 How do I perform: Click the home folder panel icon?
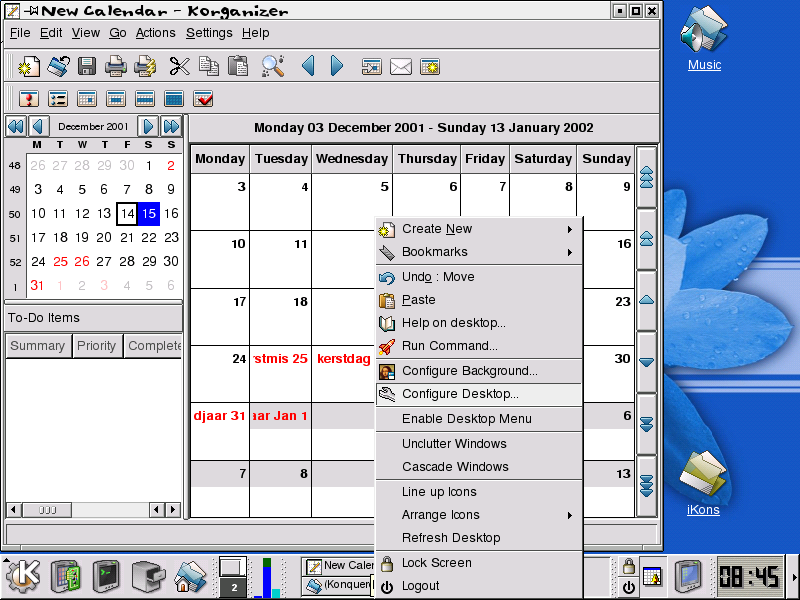click(x=190, y=577)
